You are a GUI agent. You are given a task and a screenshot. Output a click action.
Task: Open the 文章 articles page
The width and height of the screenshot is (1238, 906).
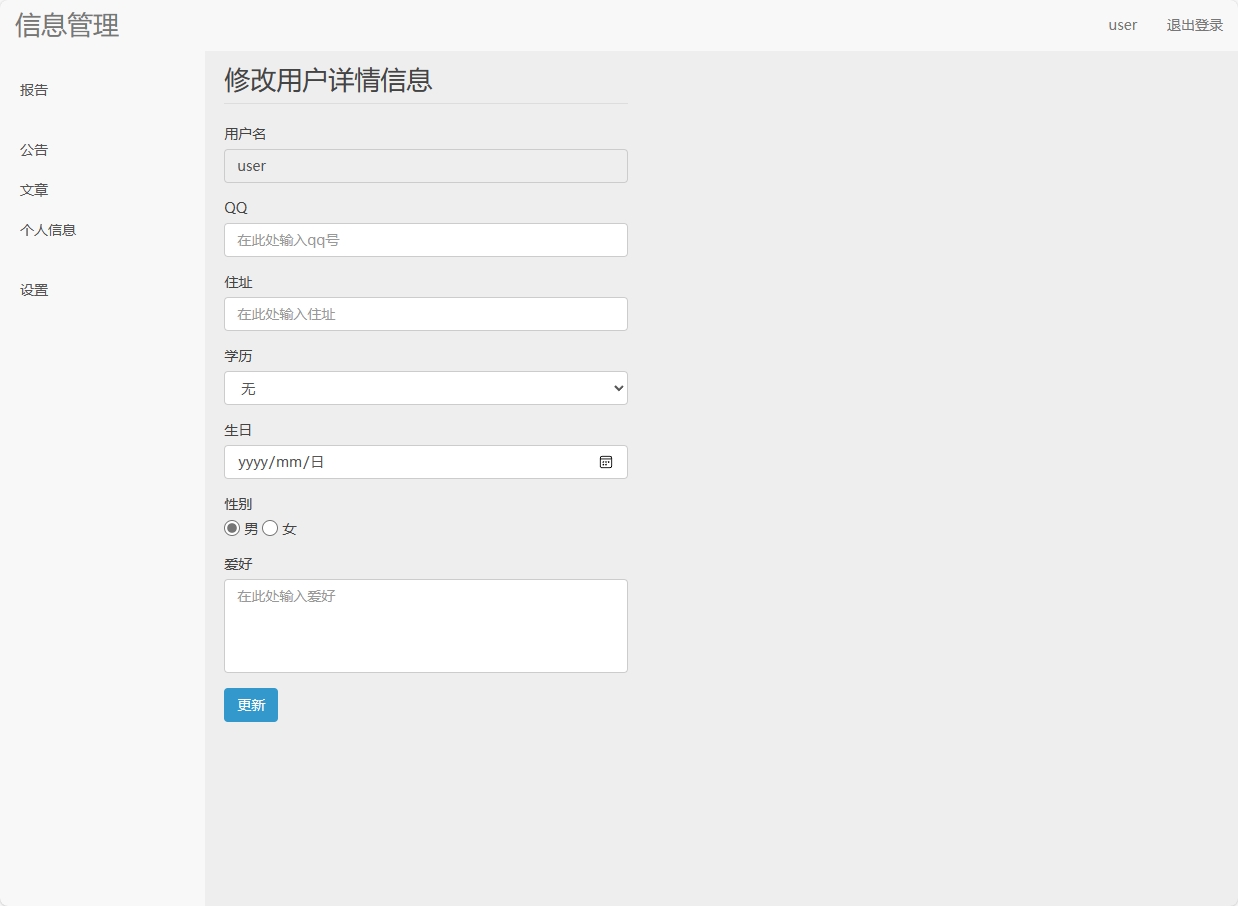tap(33, 190)
